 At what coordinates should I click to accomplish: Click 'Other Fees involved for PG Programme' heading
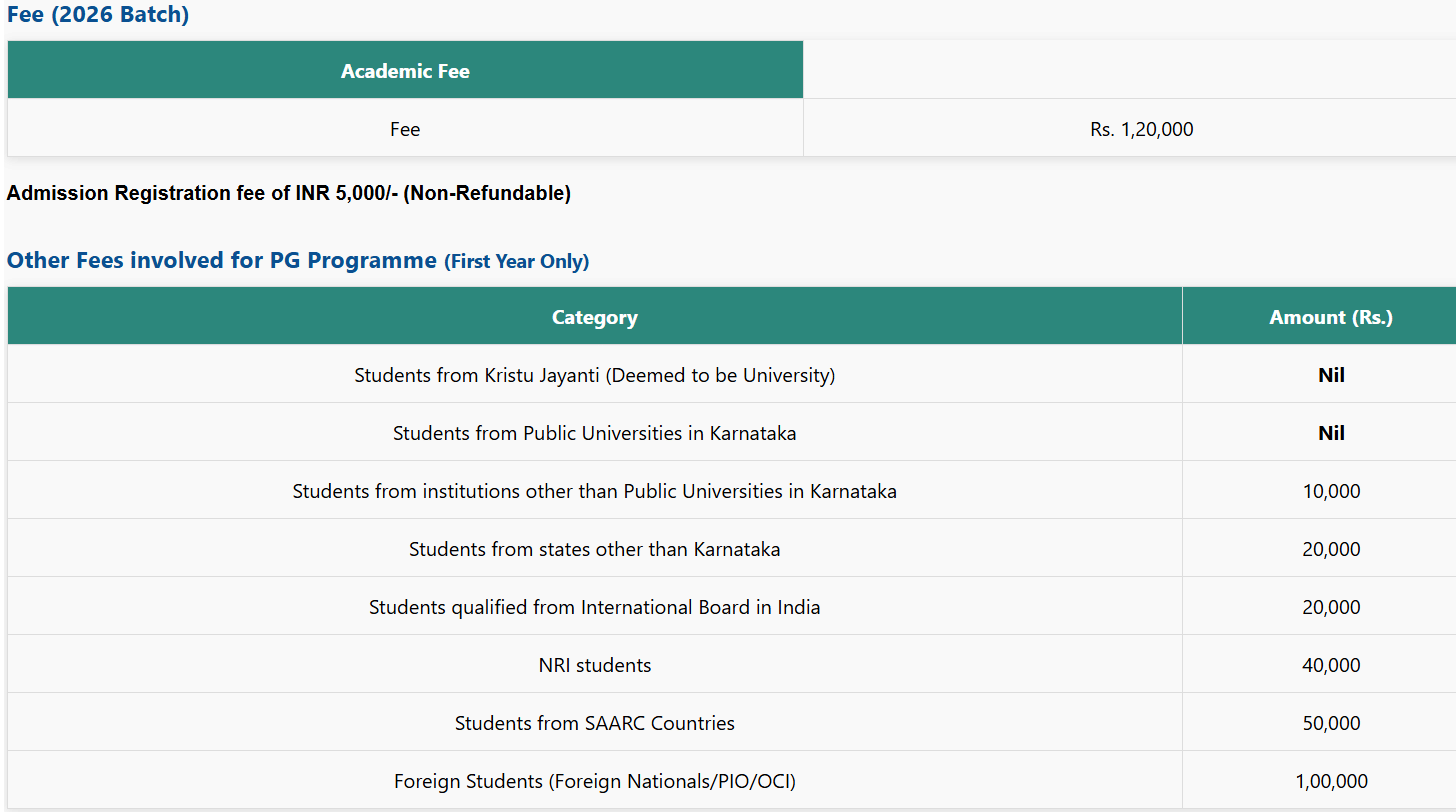(x=222, y=260)
